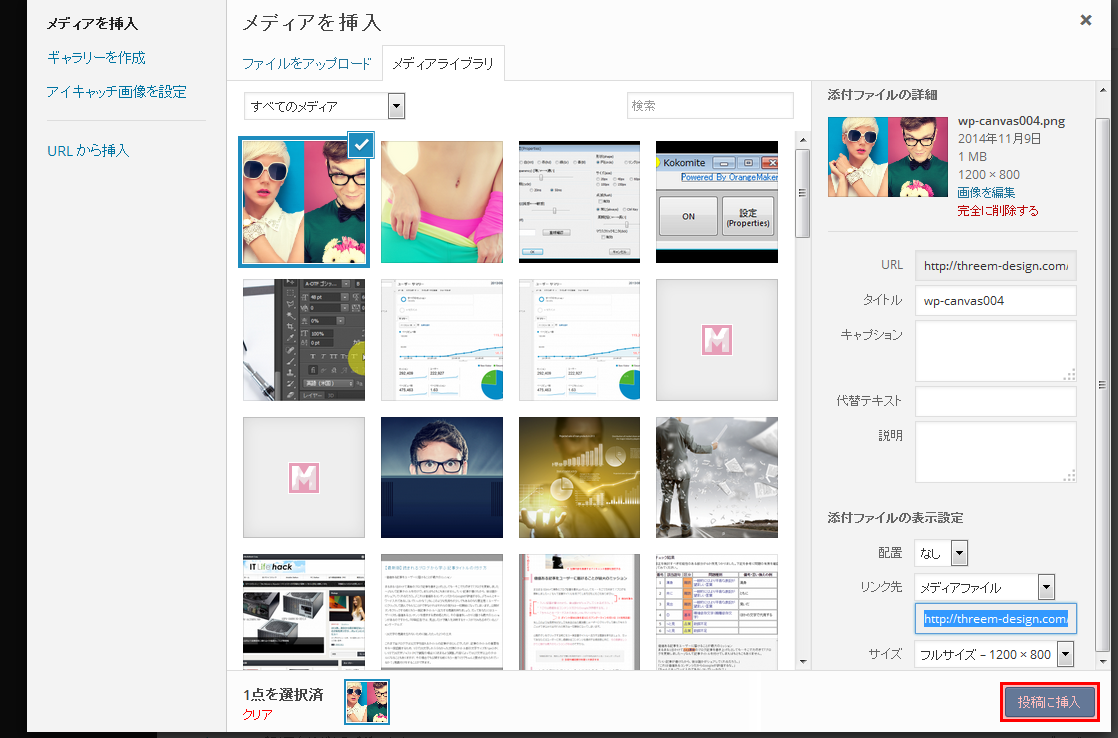The height and width of the screenshot is (738, 1118).
Task: Click the 1点を選択済 label
Action: (x=283, y=695)
